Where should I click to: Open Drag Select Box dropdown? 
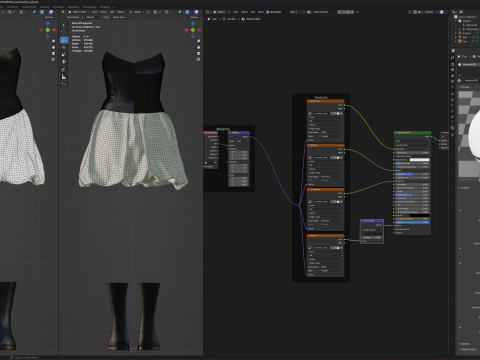point(119,17)
